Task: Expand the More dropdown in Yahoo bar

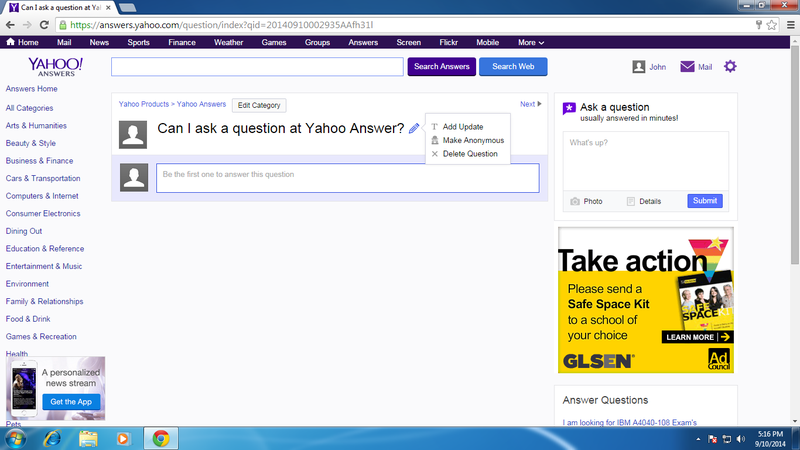Action: pyautogui.click(x=531, y=42)
